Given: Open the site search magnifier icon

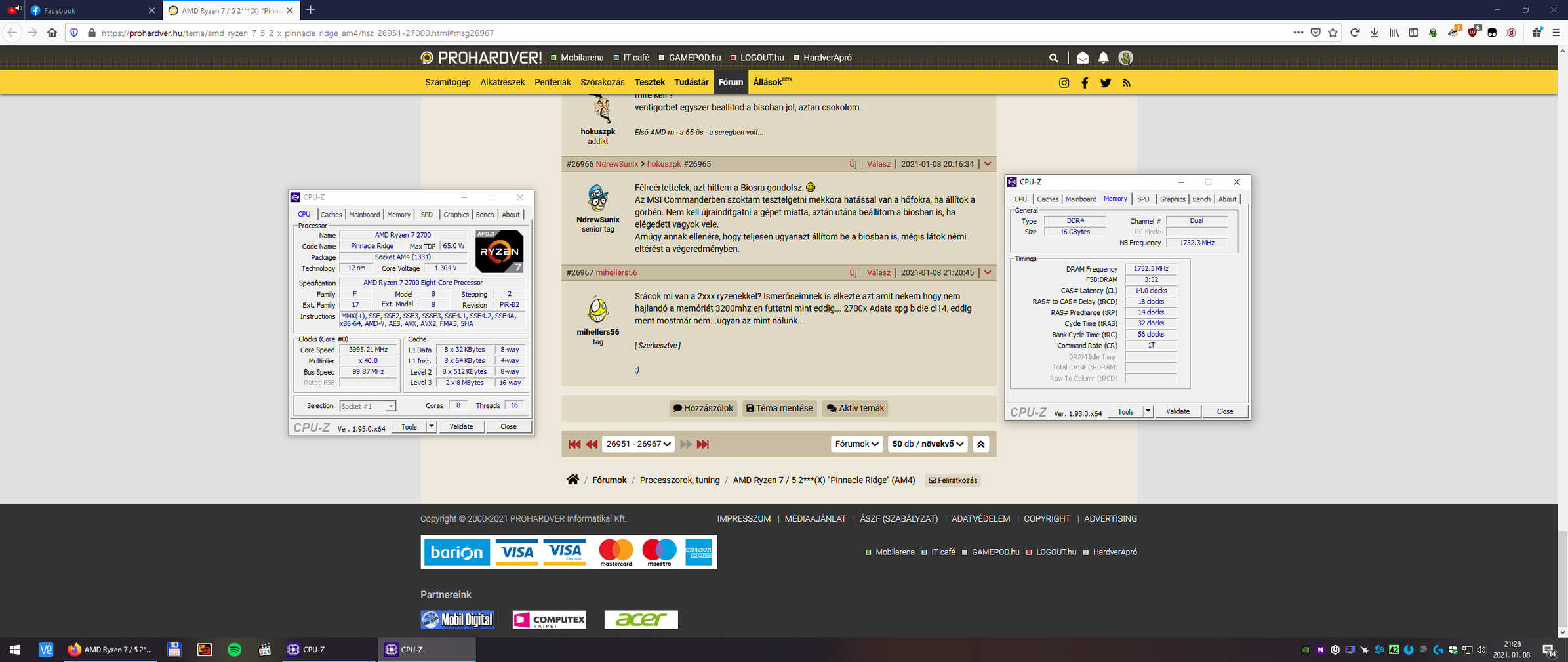Looking at the screenshot, I should (1053, 58).
